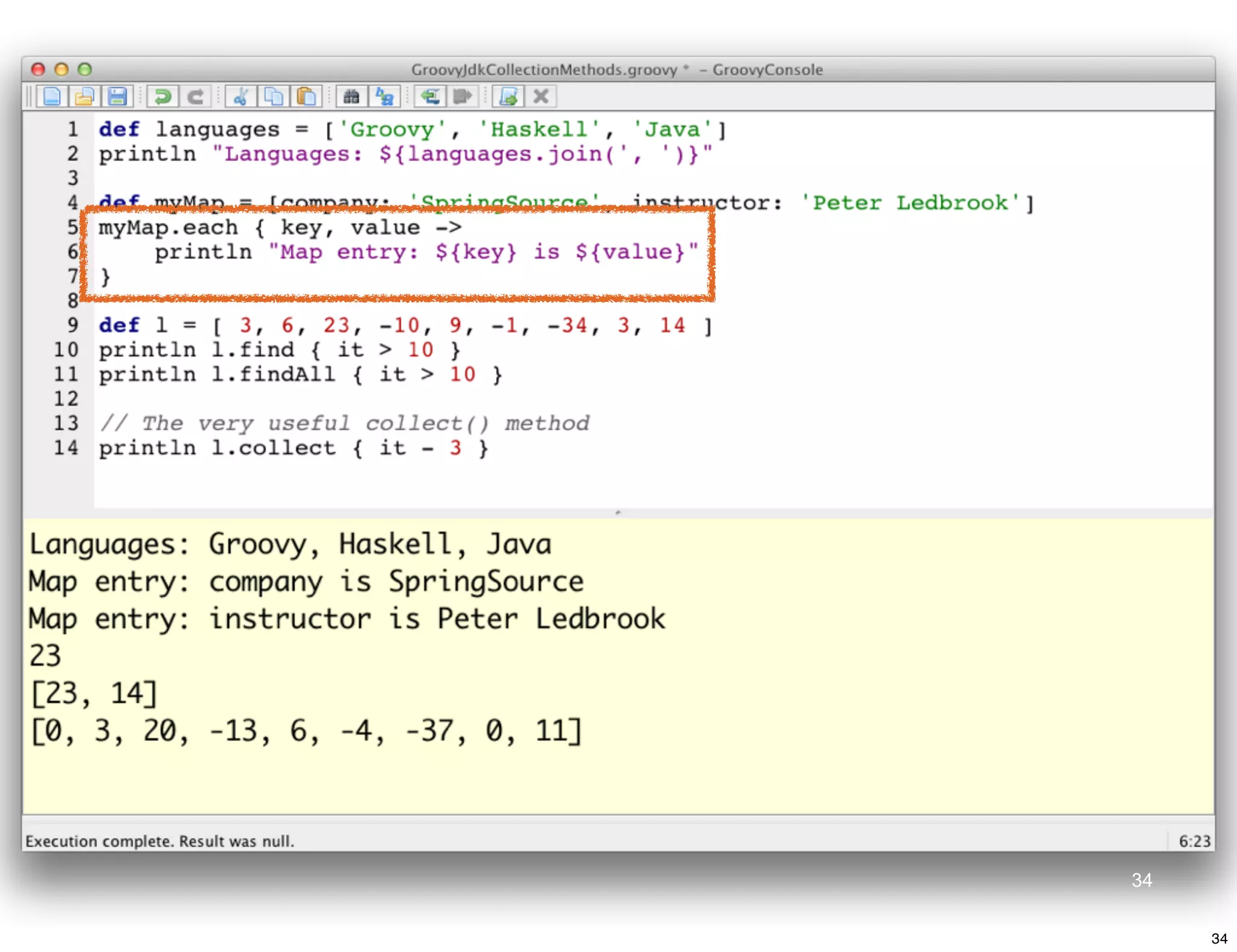Click the 6:23 cursor position indicator
1237x952 pixels.
click(1194, 841)
